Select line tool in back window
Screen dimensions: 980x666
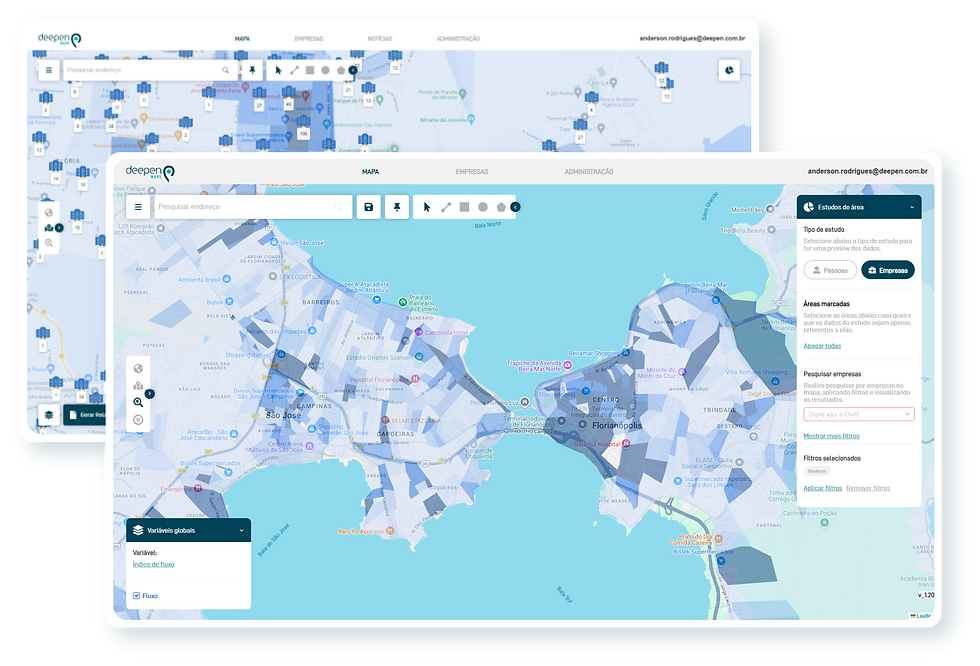pyautogui.click(x=294, y=70)
